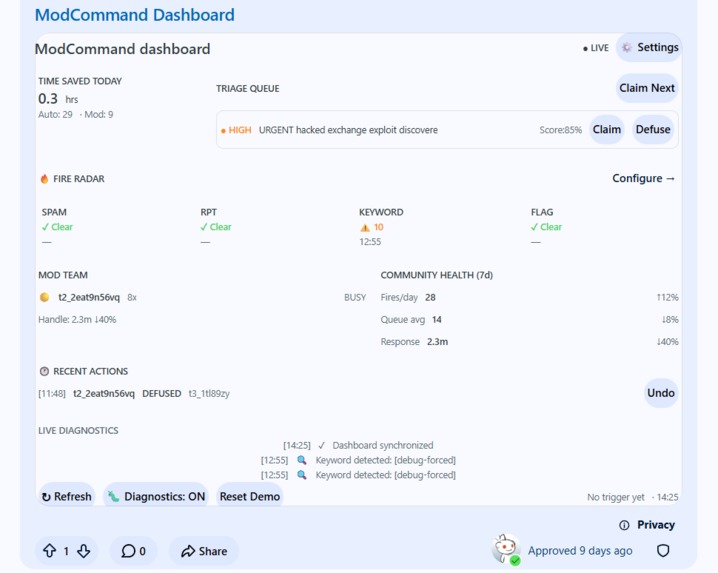Click mod team member t2_2eat9n56vq
The width and height of the screenshot is (718, 573).
[x=89, y=297]
